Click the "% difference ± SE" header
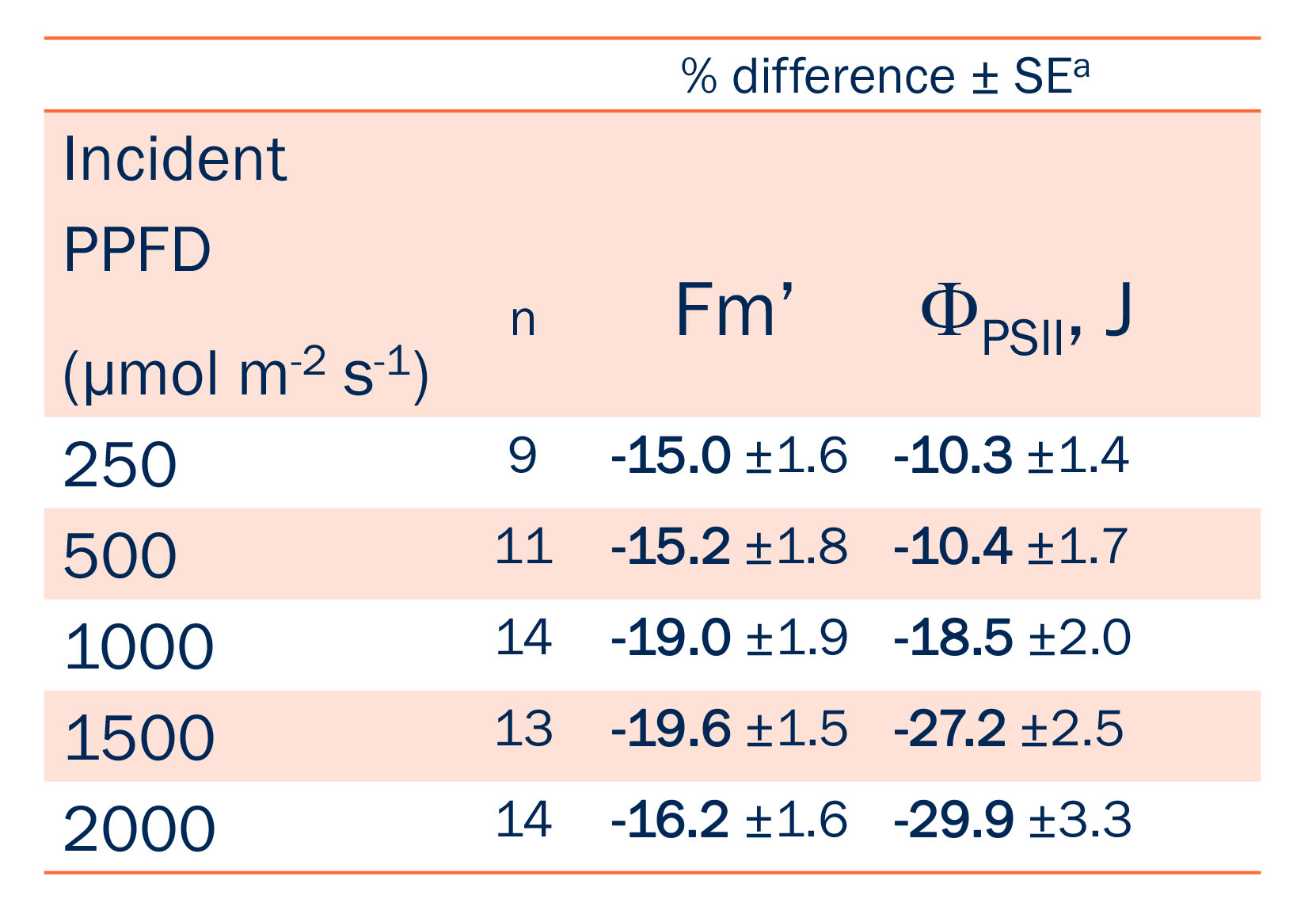1316x922 pixels. click(884, 77)
